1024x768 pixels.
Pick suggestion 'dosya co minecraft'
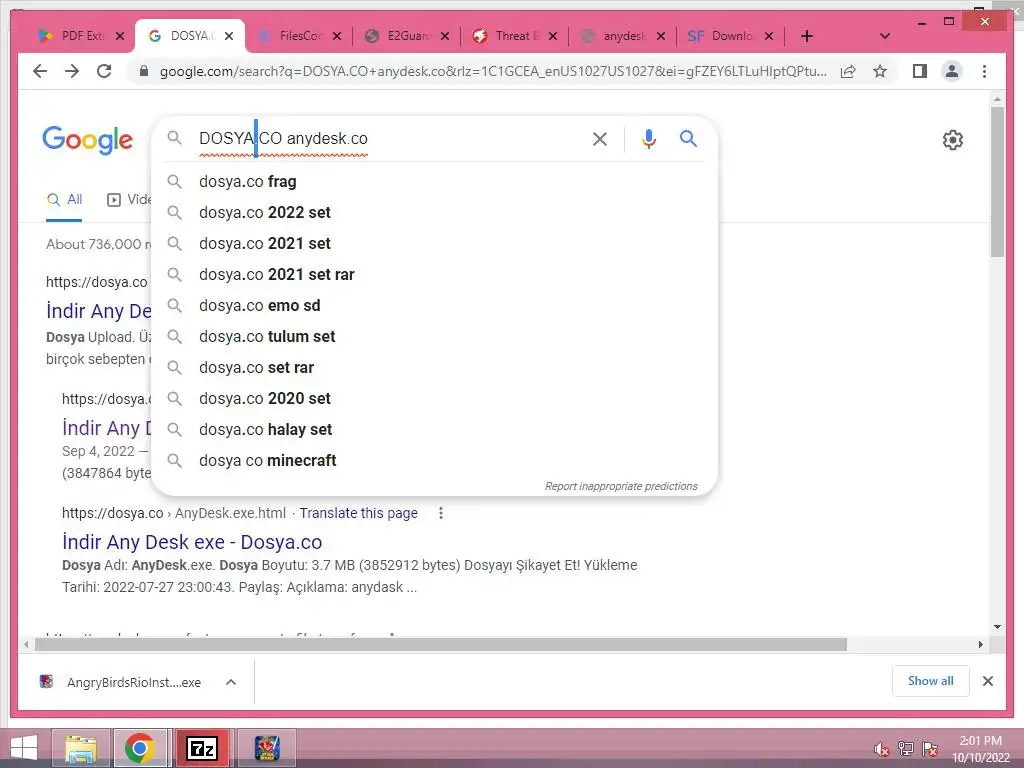click(x=434, y=460)
